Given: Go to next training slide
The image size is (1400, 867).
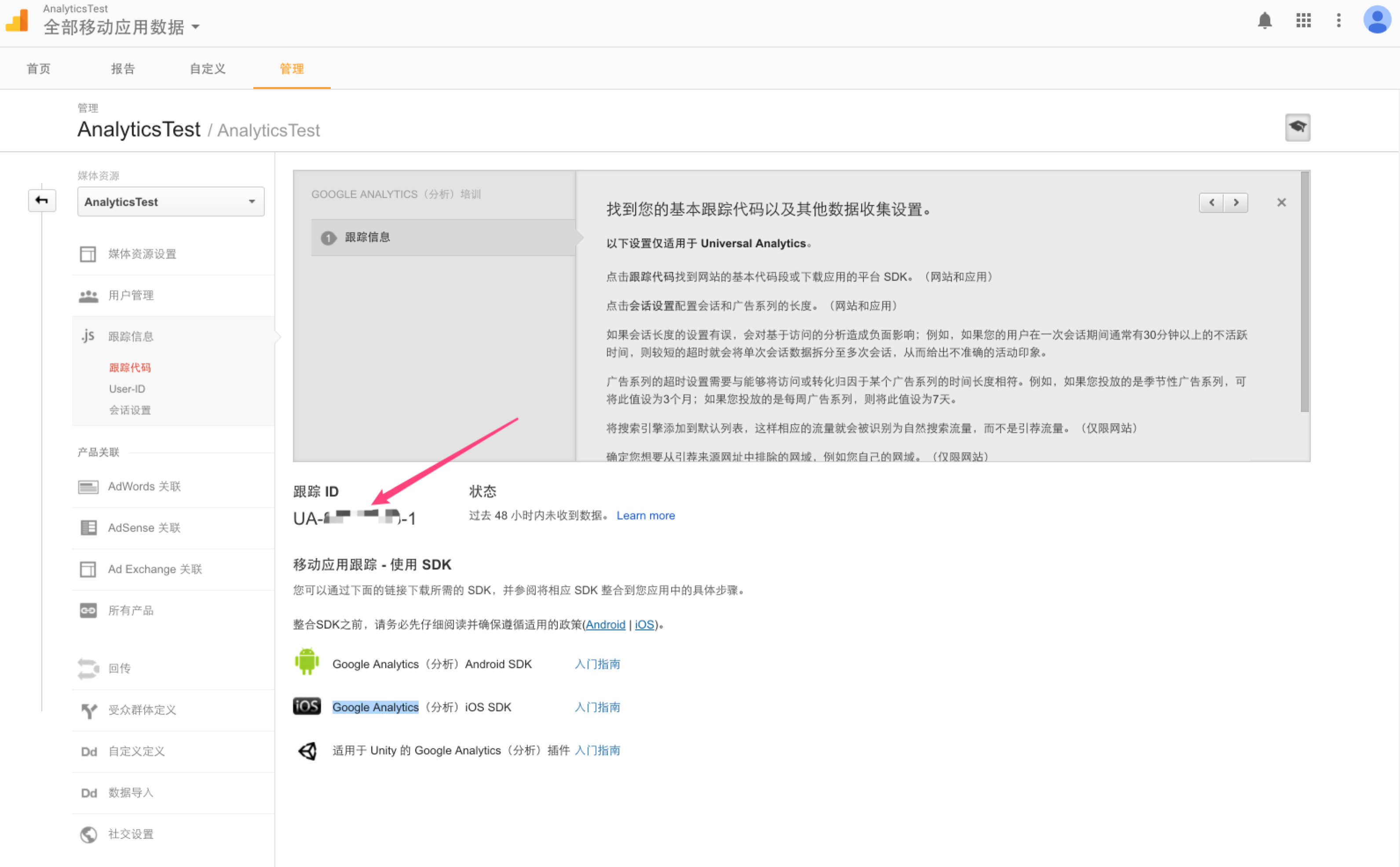Looking at the screenshot, I should coord(1236,202).
